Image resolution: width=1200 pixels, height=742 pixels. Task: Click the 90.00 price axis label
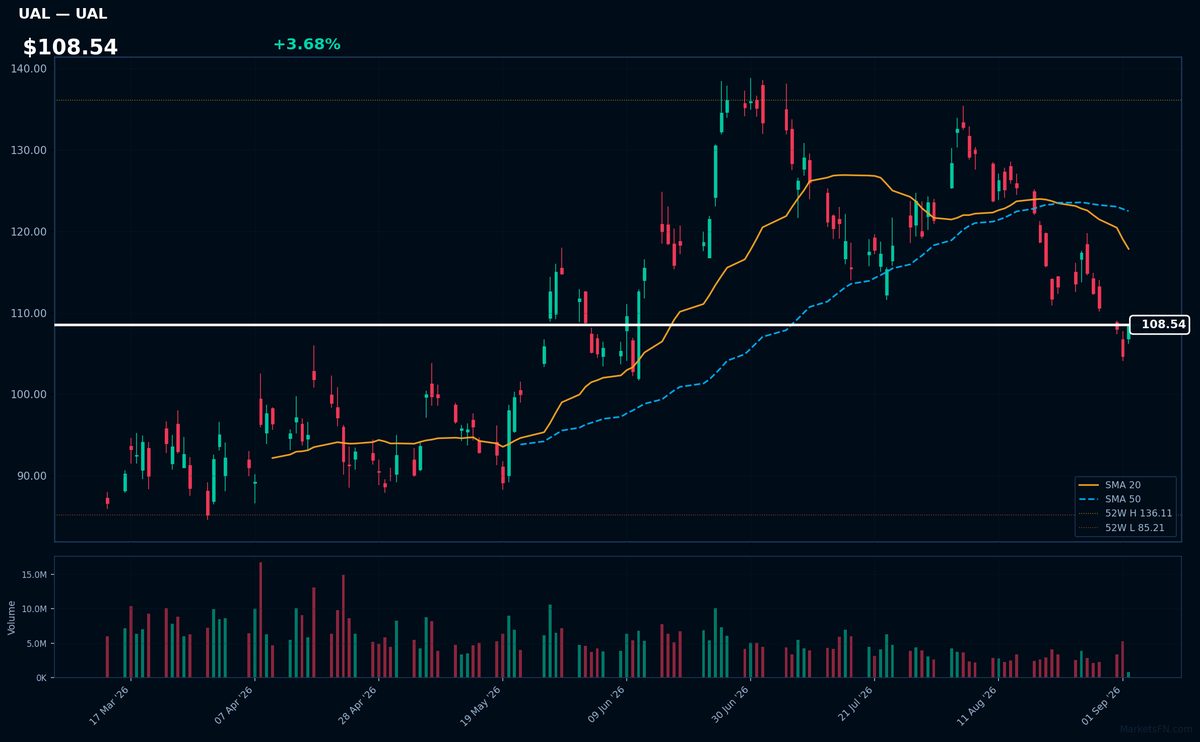tap(31, 476)
